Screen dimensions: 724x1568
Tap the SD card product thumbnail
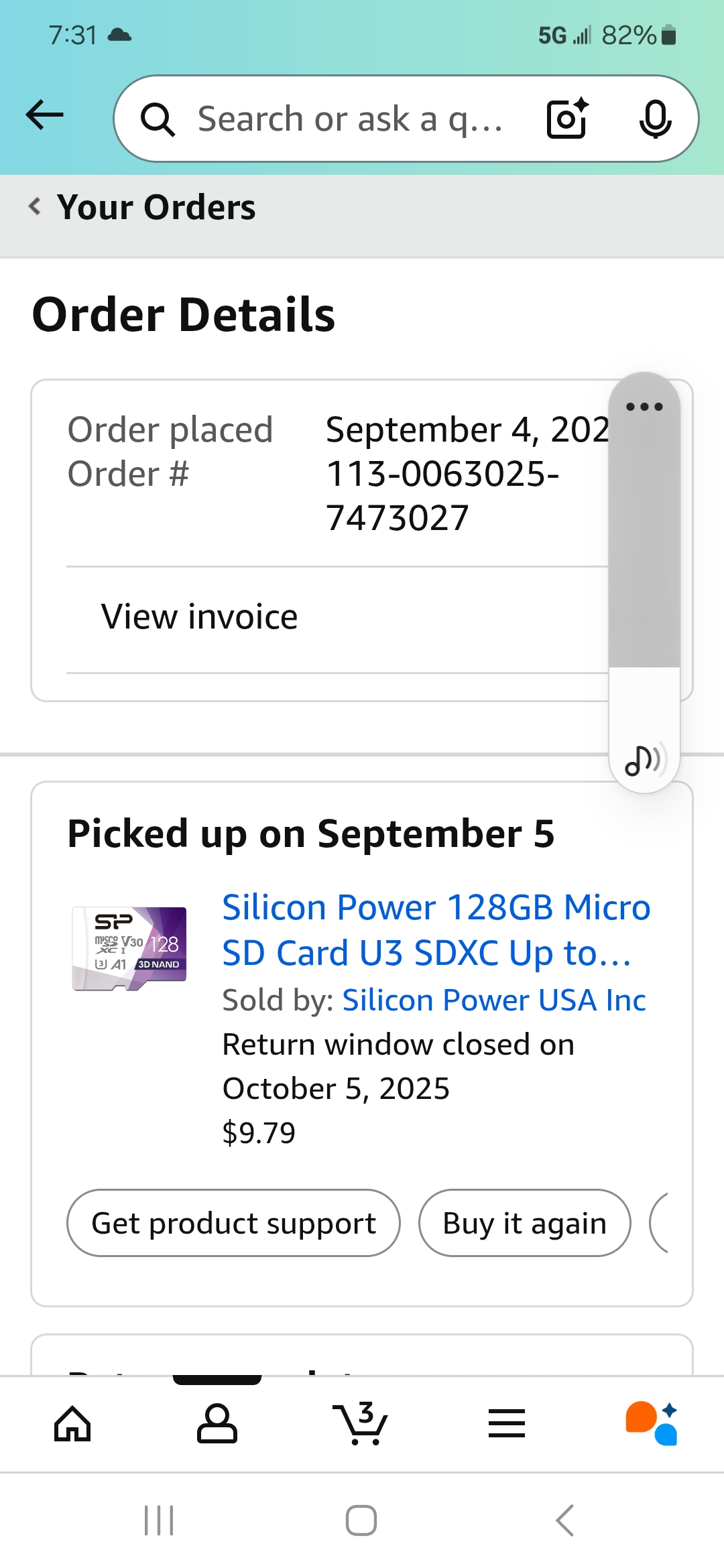click(x=129, y=948)
